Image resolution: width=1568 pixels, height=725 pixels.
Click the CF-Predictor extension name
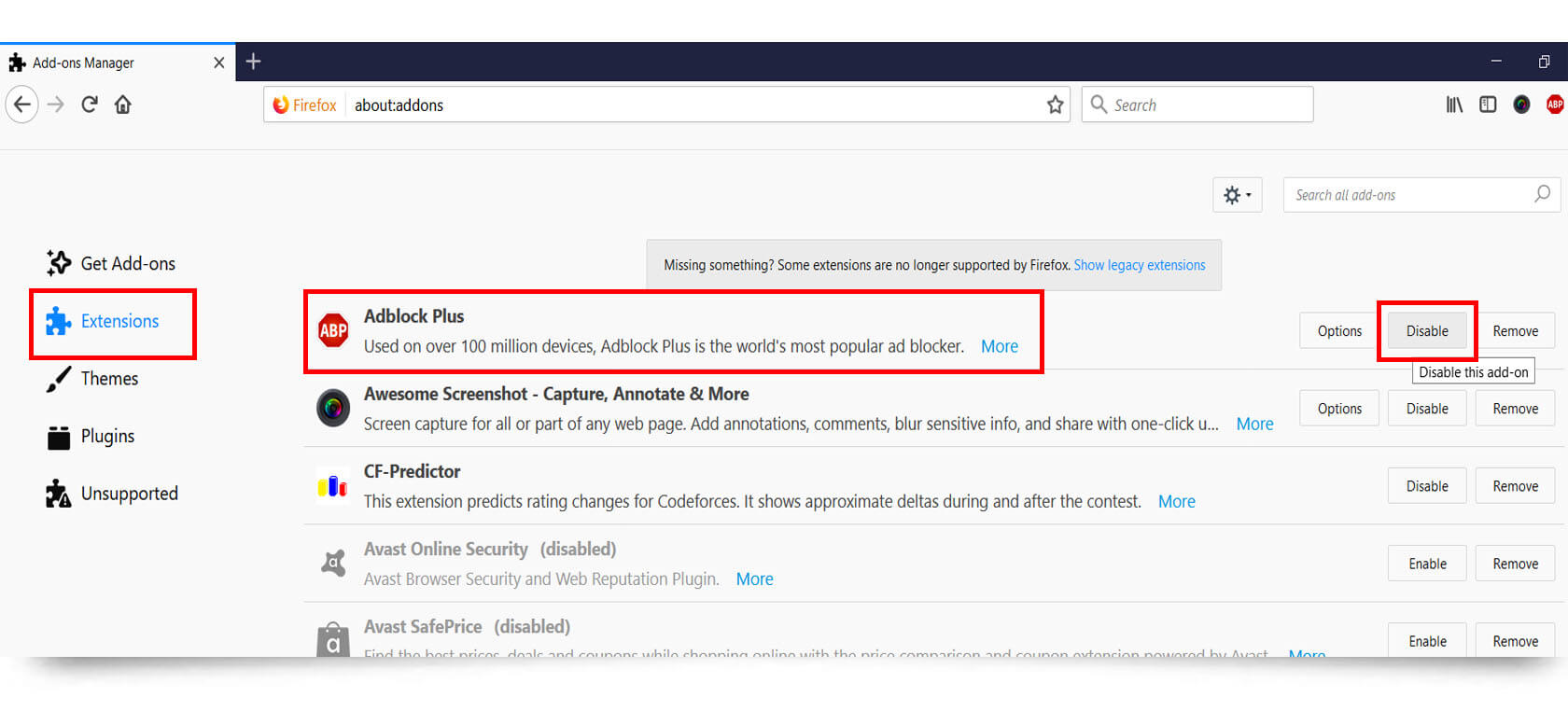click(x=412, y=471)
